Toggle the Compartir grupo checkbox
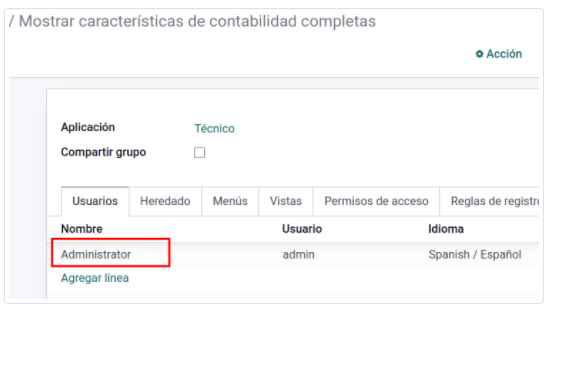The image size is (583, 381). click(x=199, y=152)
